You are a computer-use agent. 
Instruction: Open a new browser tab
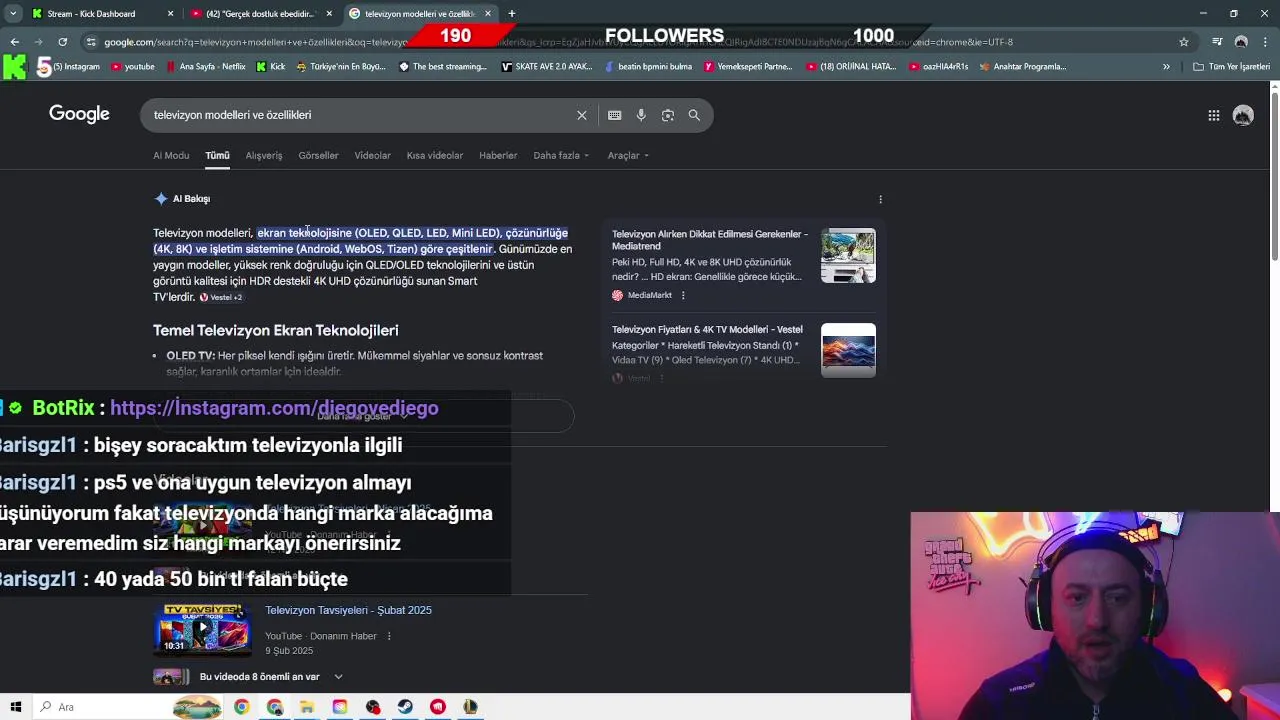pos(511,14)
